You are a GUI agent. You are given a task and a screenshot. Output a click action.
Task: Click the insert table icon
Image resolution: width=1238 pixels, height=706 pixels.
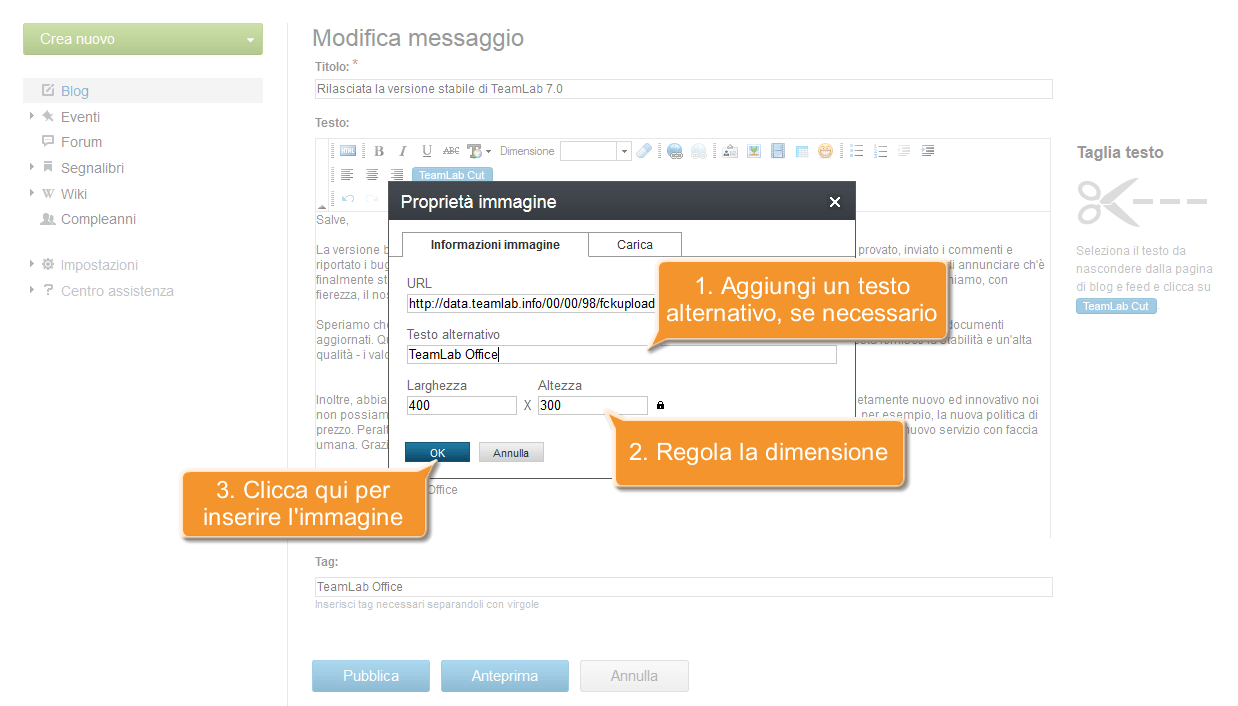(x=802, y=151)
